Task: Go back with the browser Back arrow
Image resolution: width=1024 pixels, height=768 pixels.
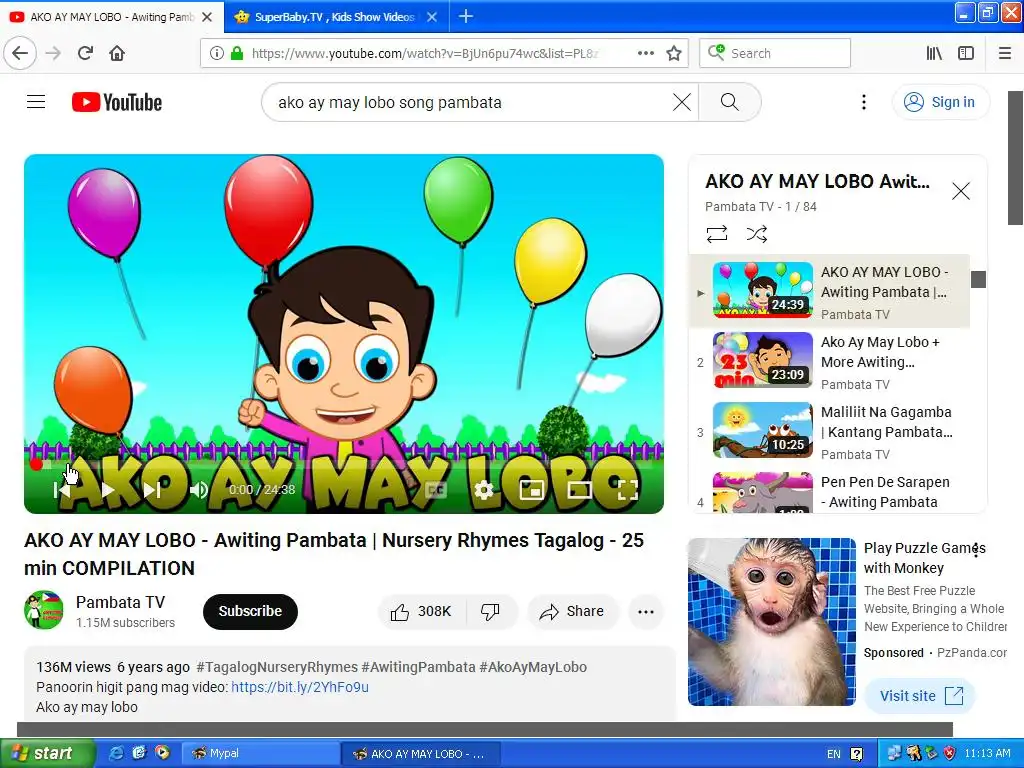Action: [x=20, y=53]
